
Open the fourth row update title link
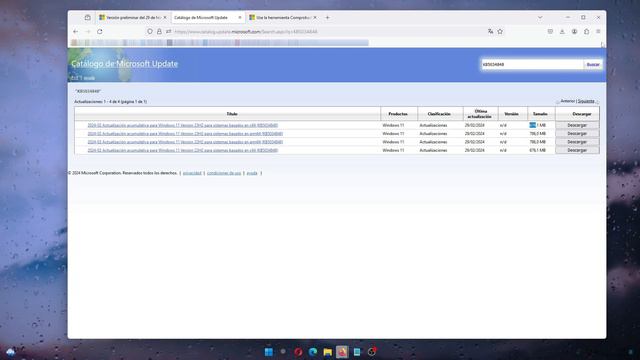click(182, 150)
